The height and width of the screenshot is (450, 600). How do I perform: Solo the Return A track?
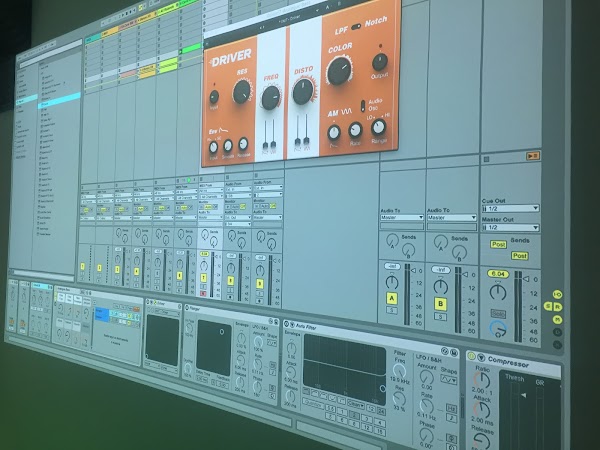pyautogui.click(x=391, y=310)
